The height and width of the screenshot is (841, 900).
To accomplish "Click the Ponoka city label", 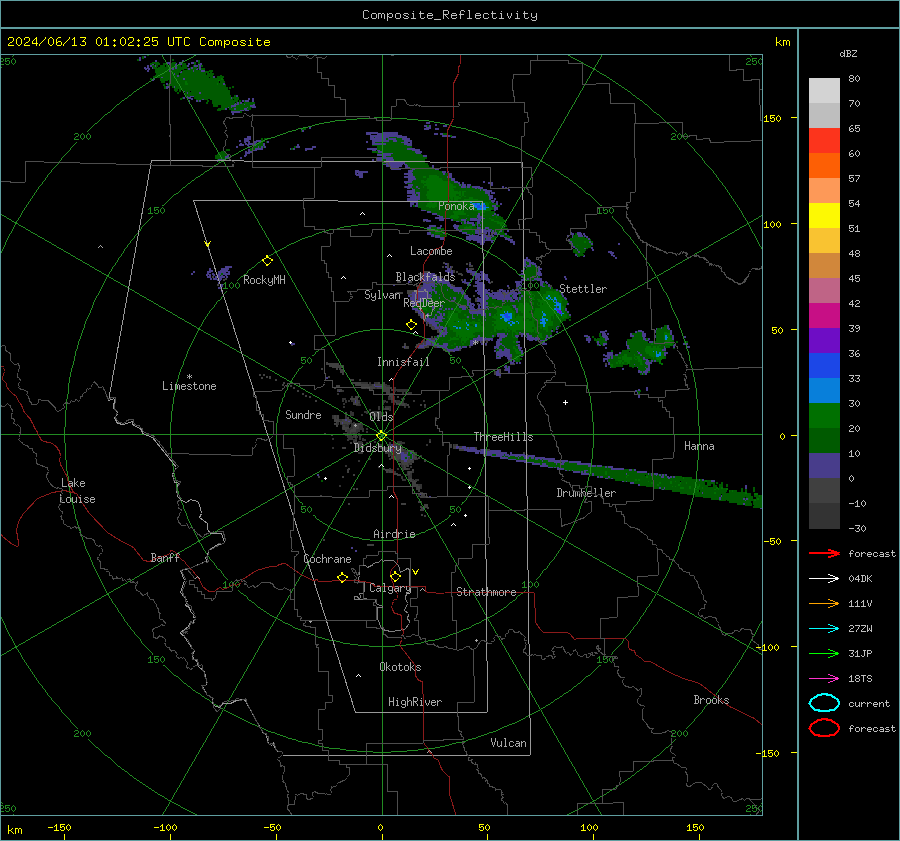I will pyautogui.click(x=456, y=206).
